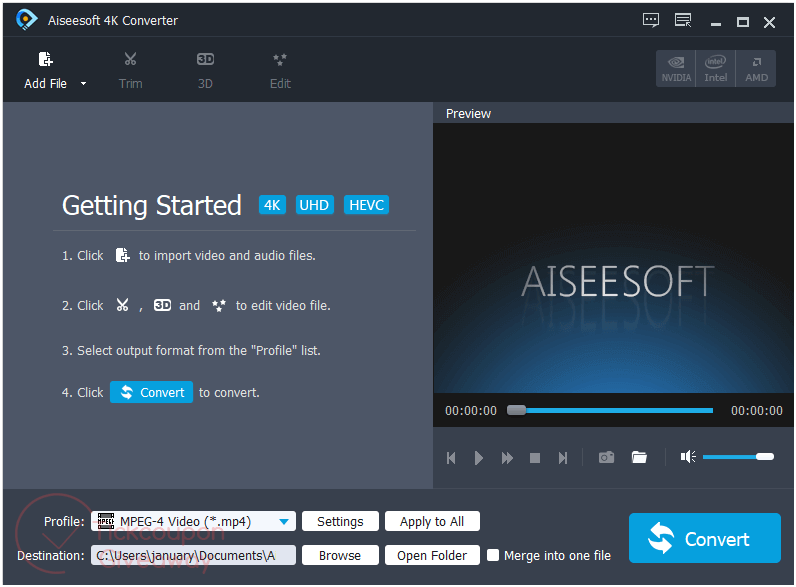
Task: Click the MPEG format icon in Profile
Action: click(106, 521)
